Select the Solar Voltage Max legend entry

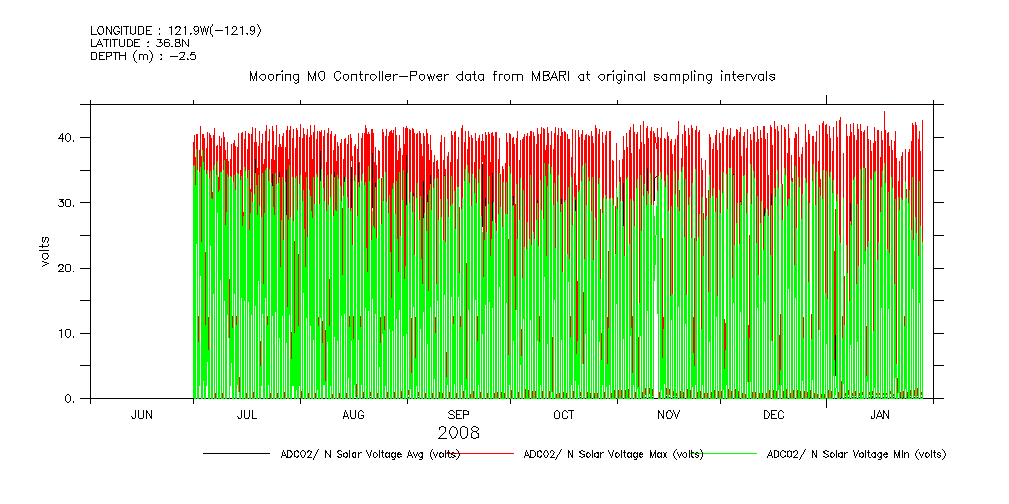click(x=613, y=454)
